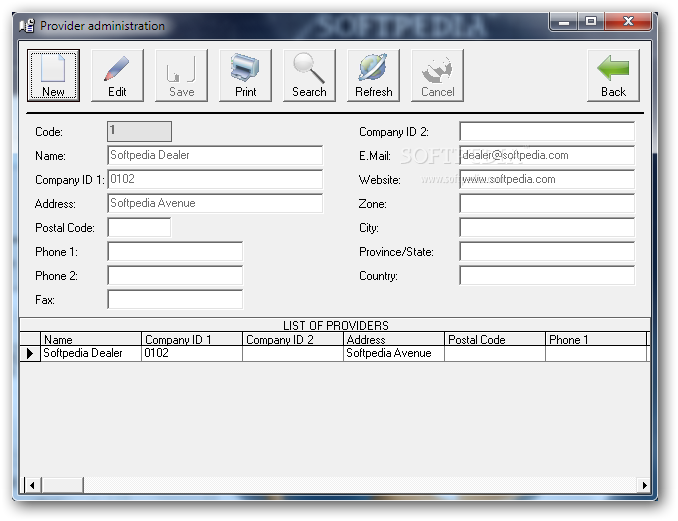Click the Phone 2 input field
The width and height of the screenshot is (678, 521).
[175, 275]
